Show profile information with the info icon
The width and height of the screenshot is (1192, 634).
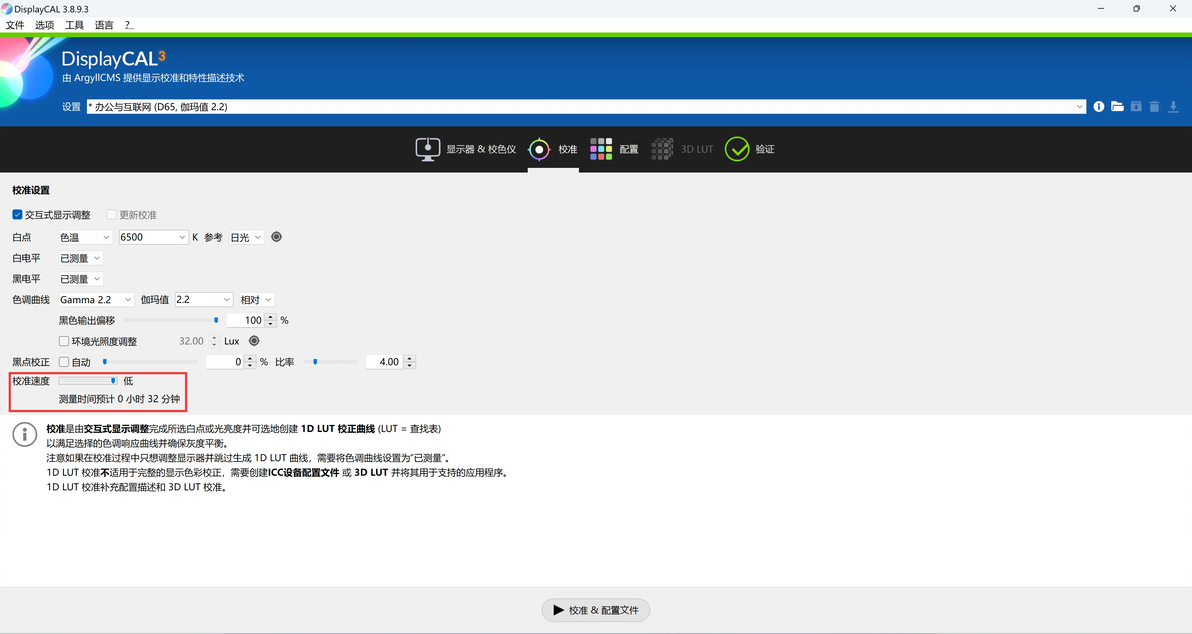1098,106
